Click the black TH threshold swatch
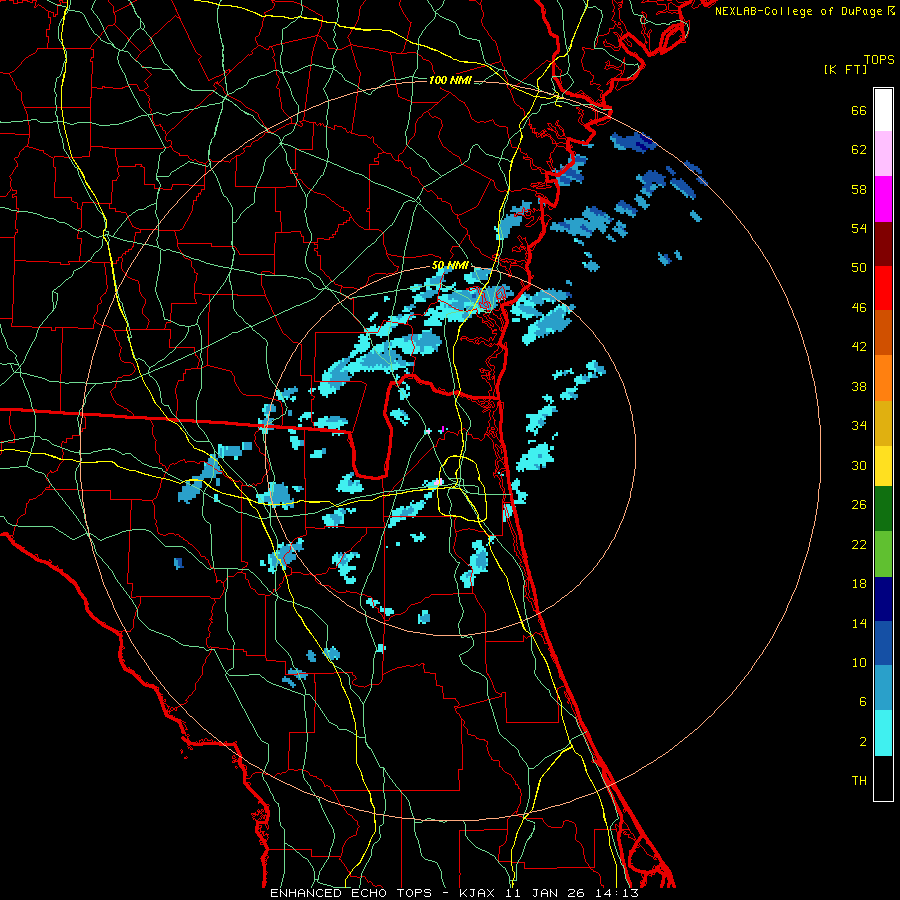Viewport: 900px width, 900px height. pyautogui.click(x=883, y=778)
